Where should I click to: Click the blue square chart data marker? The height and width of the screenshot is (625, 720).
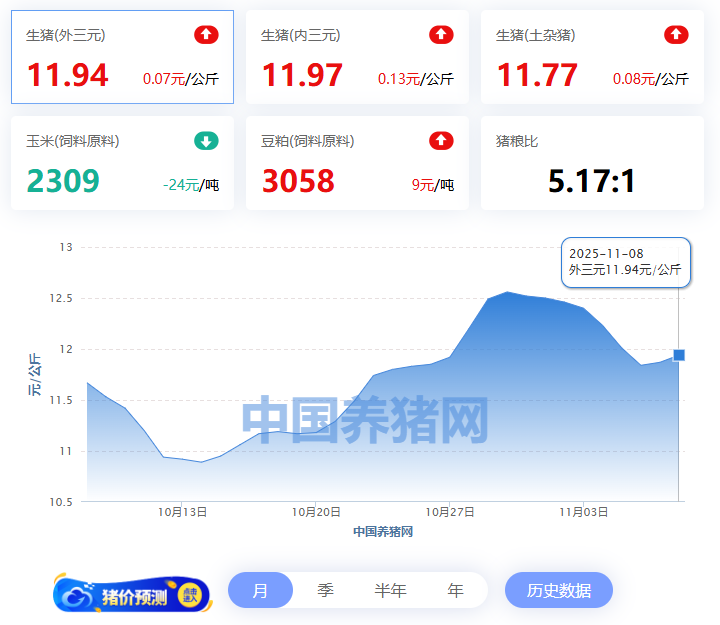point(679,355)
